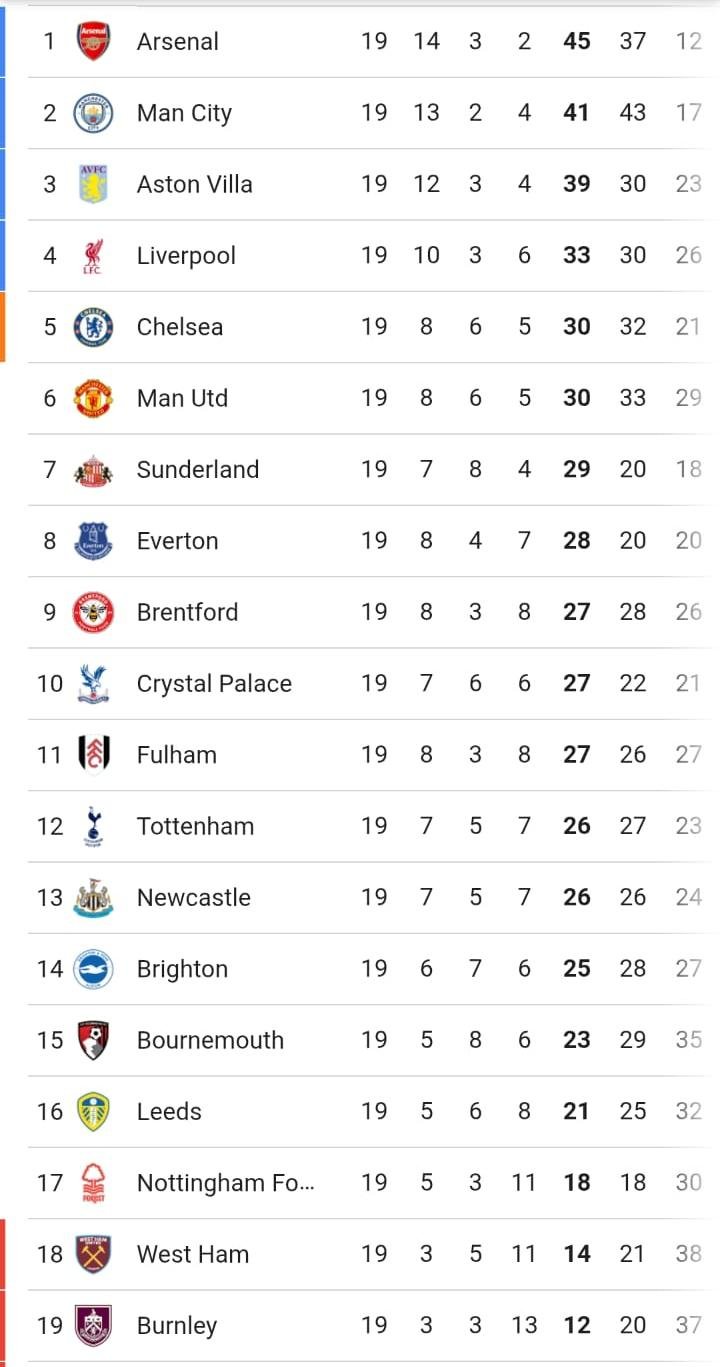Tap the Chelsea club badge
The width and height of the screenshot is (720, 1367).
(93, 327)
